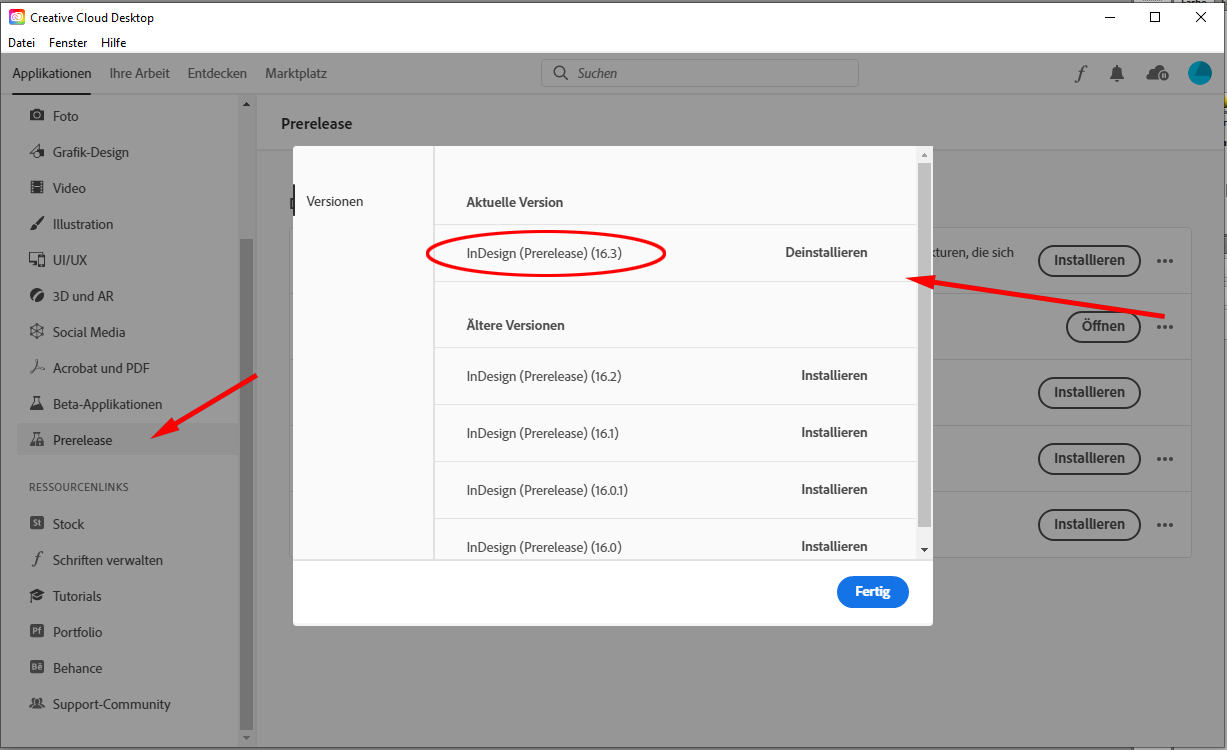Select InDesign (Prerelease) (16.1) row text

[x=543, y=433]
